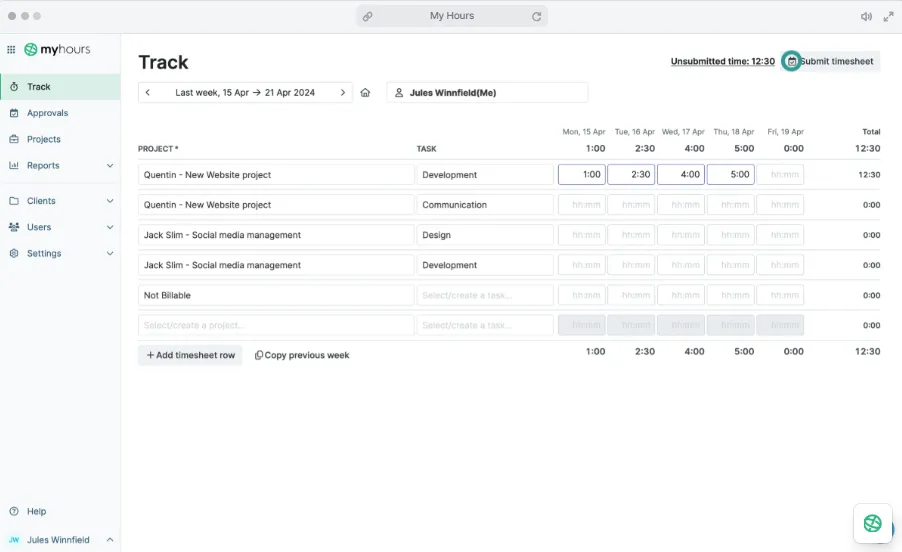Click the myhours logo
902x552 pixels.
57,49
